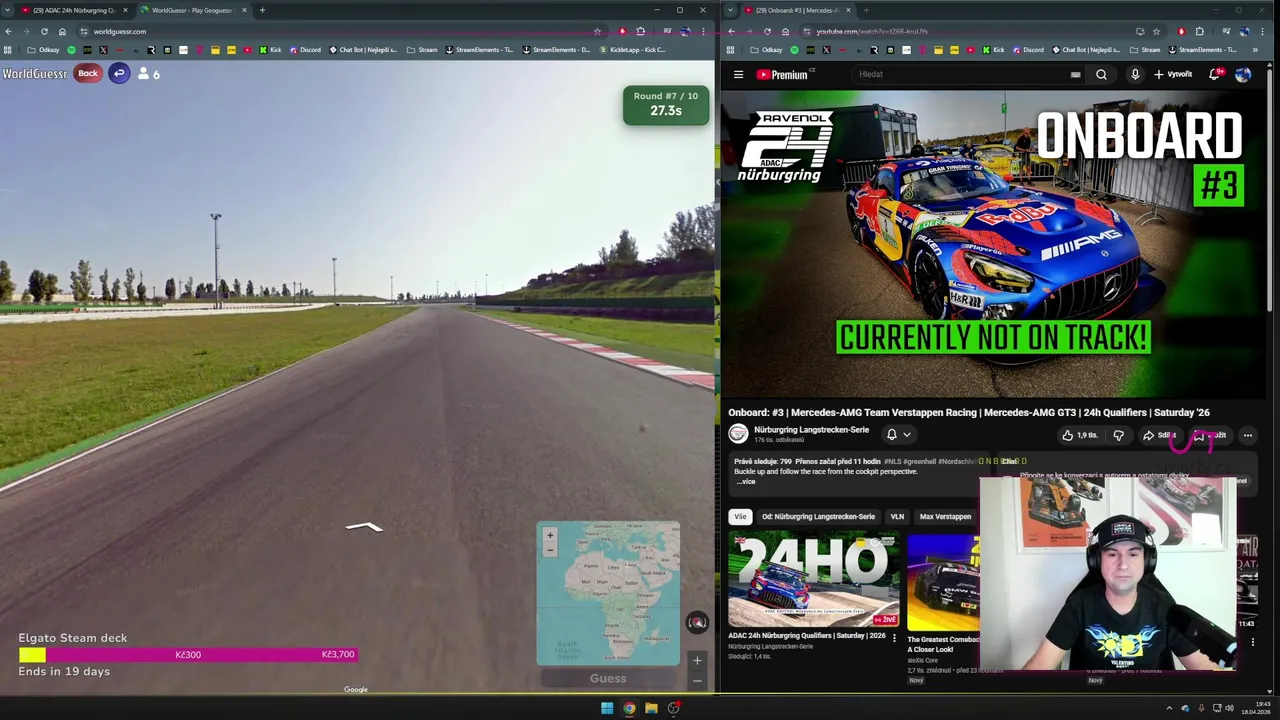This screenshot has height=720, width=1280.
Task: Open the Kick bookmark in the YouTube window
Action: [x=992, y=50]
